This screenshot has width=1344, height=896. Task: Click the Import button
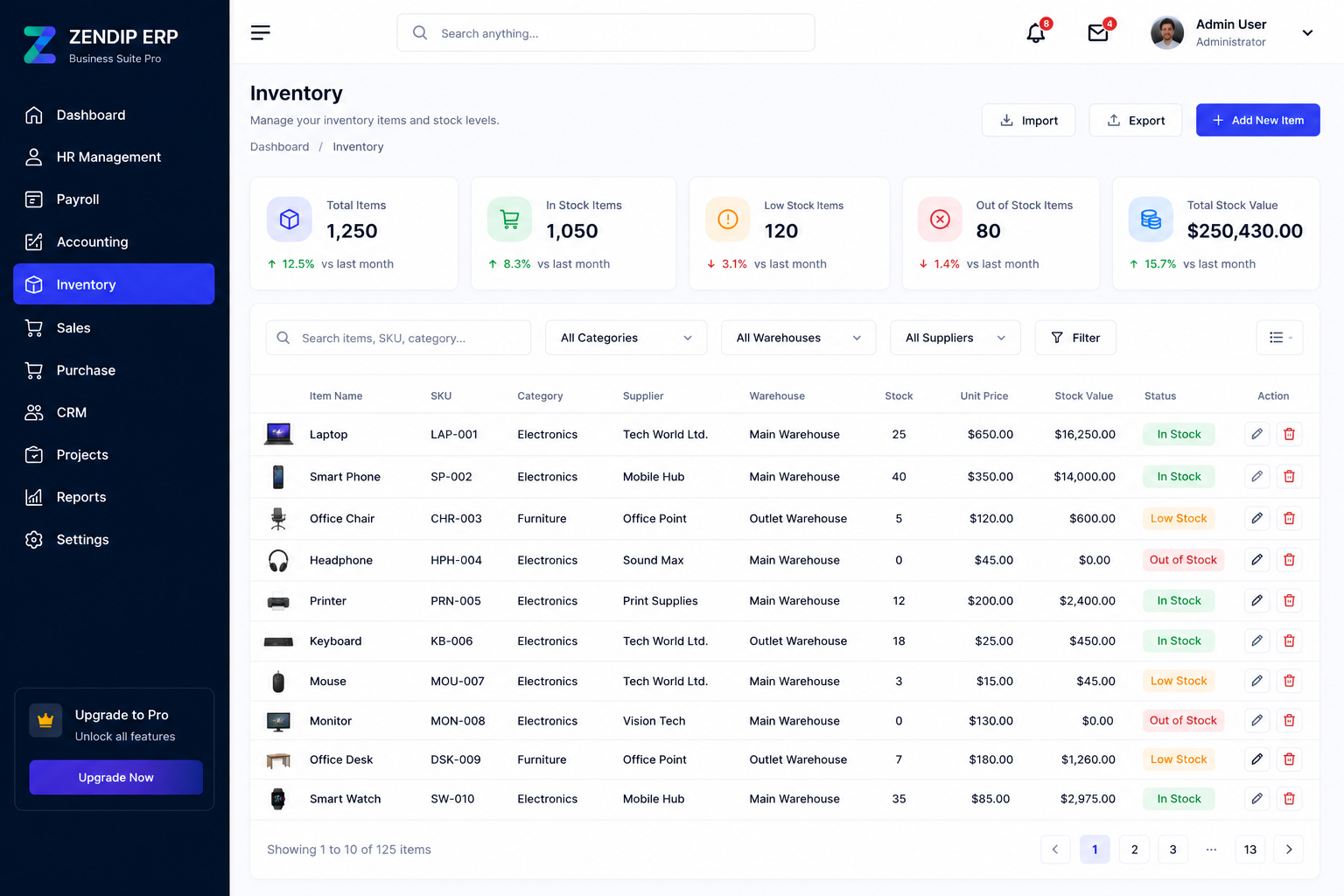1028,120
